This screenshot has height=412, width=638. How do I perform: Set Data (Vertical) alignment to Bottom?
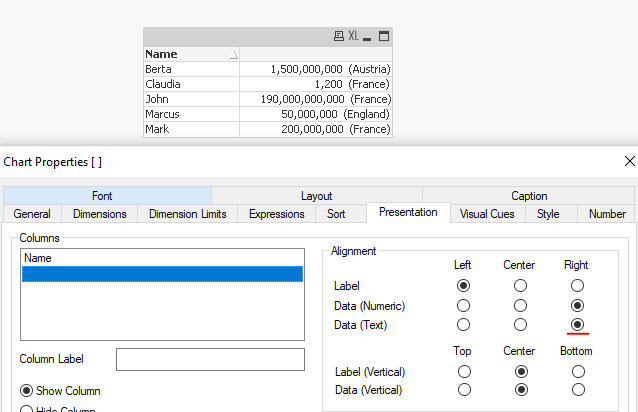(576, 390)
